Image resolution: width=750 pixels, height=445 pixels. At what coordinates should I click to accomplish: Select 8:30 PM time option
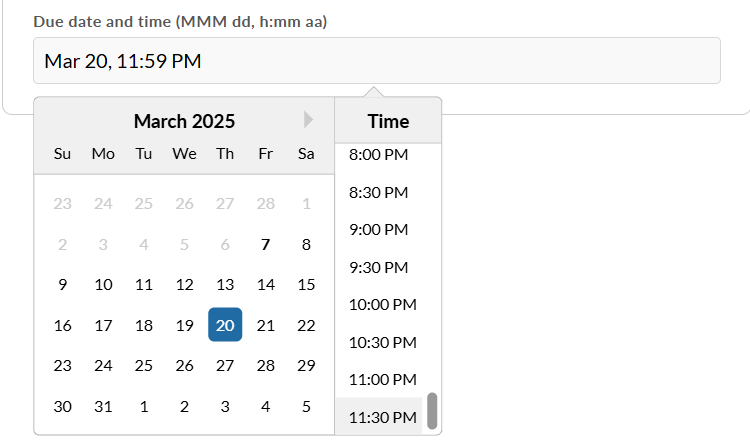pyautogui.click(x=379, y=192)
